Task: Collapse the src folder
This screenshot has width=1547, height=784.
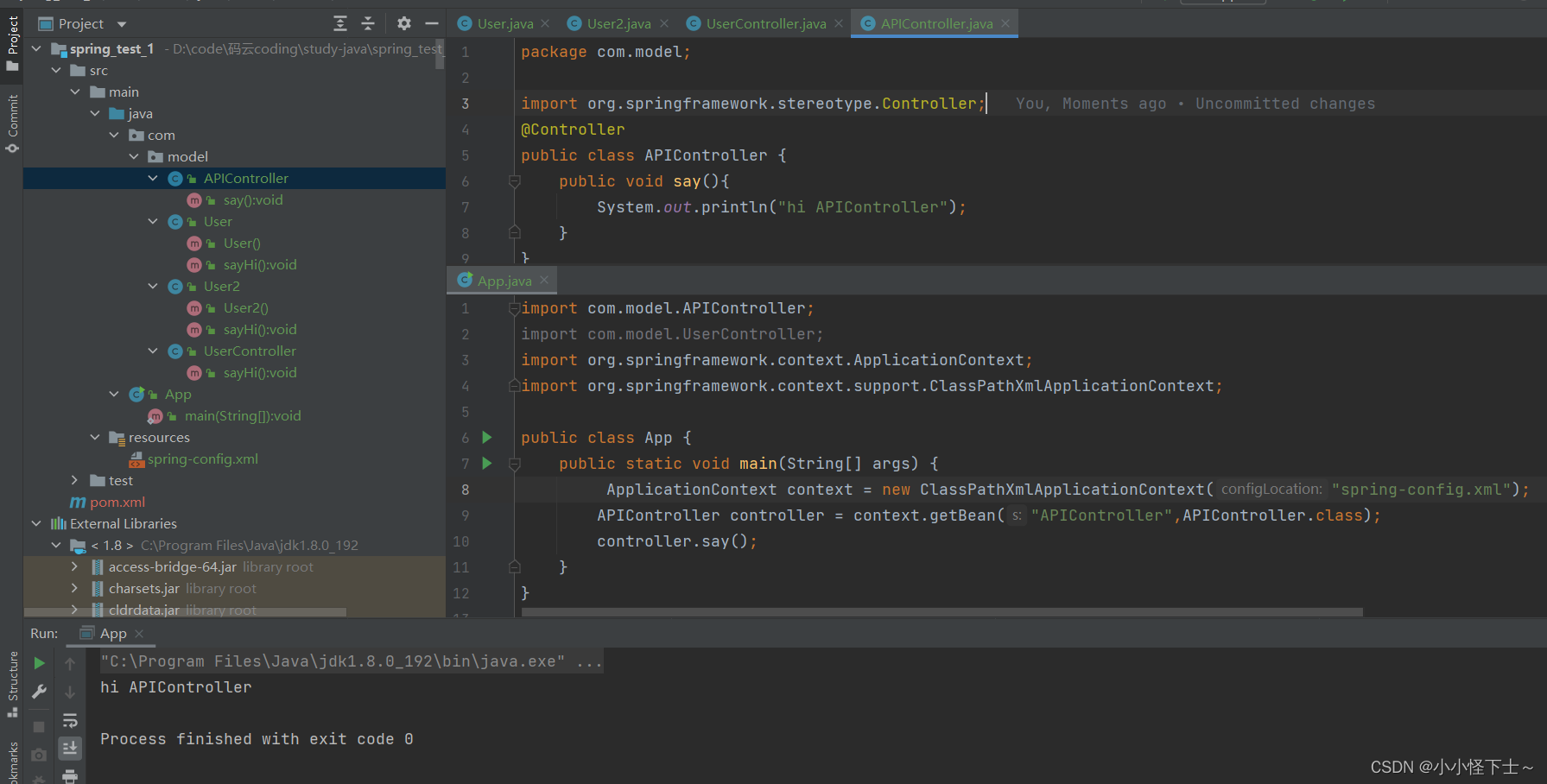Action: coord(56,70)
